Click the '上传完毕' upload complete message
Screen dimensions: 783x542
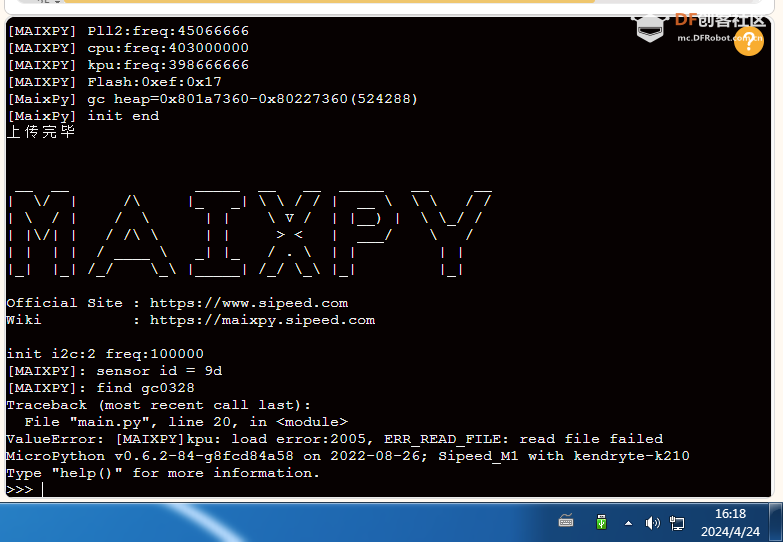41,132
